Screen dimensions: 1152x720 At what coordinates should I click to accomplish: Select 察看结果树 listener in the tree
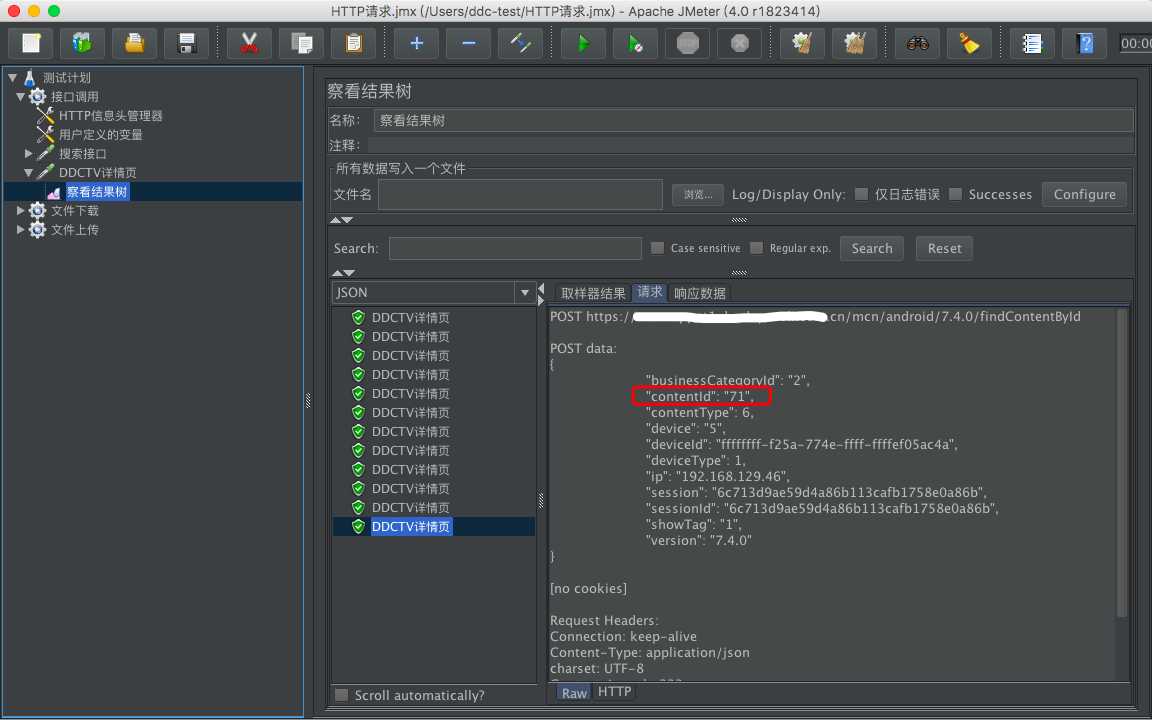(x=97, y=192)
